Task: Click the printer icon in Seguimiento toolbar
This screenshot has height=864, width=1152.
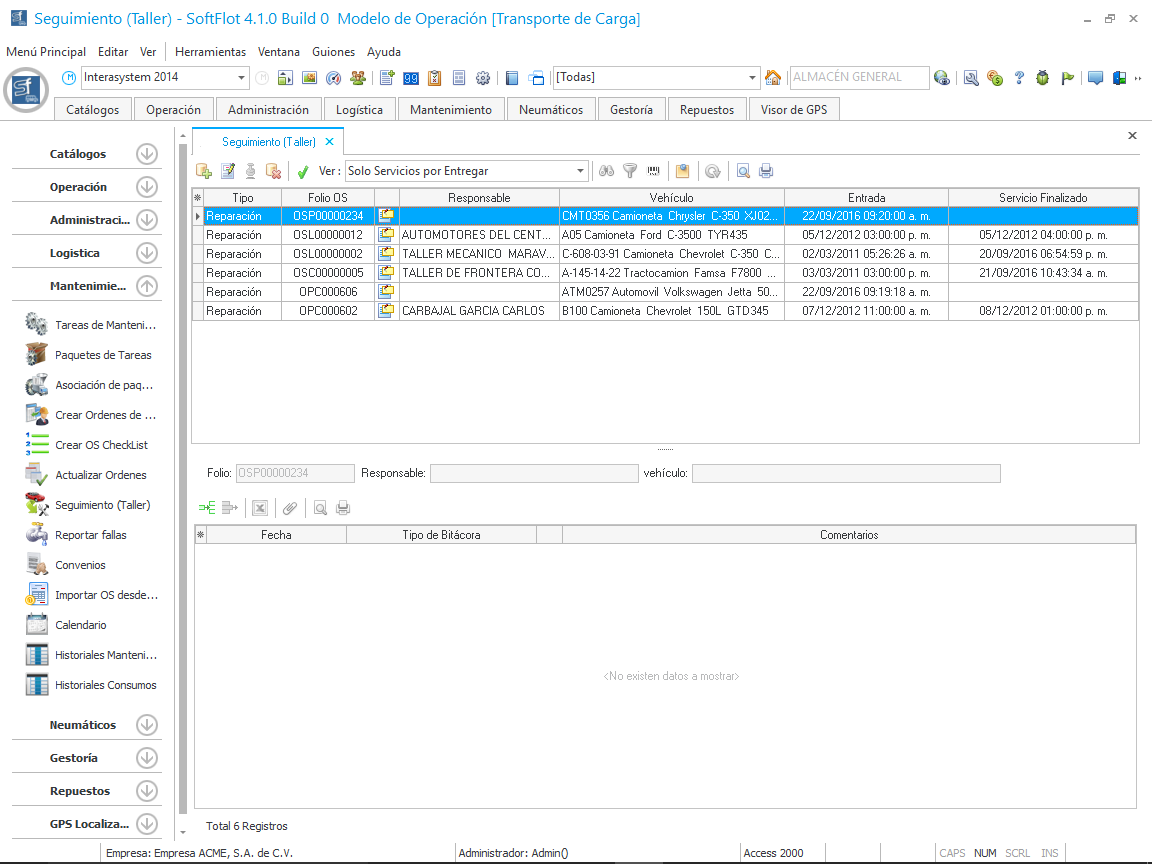Action: click(766, 171)
